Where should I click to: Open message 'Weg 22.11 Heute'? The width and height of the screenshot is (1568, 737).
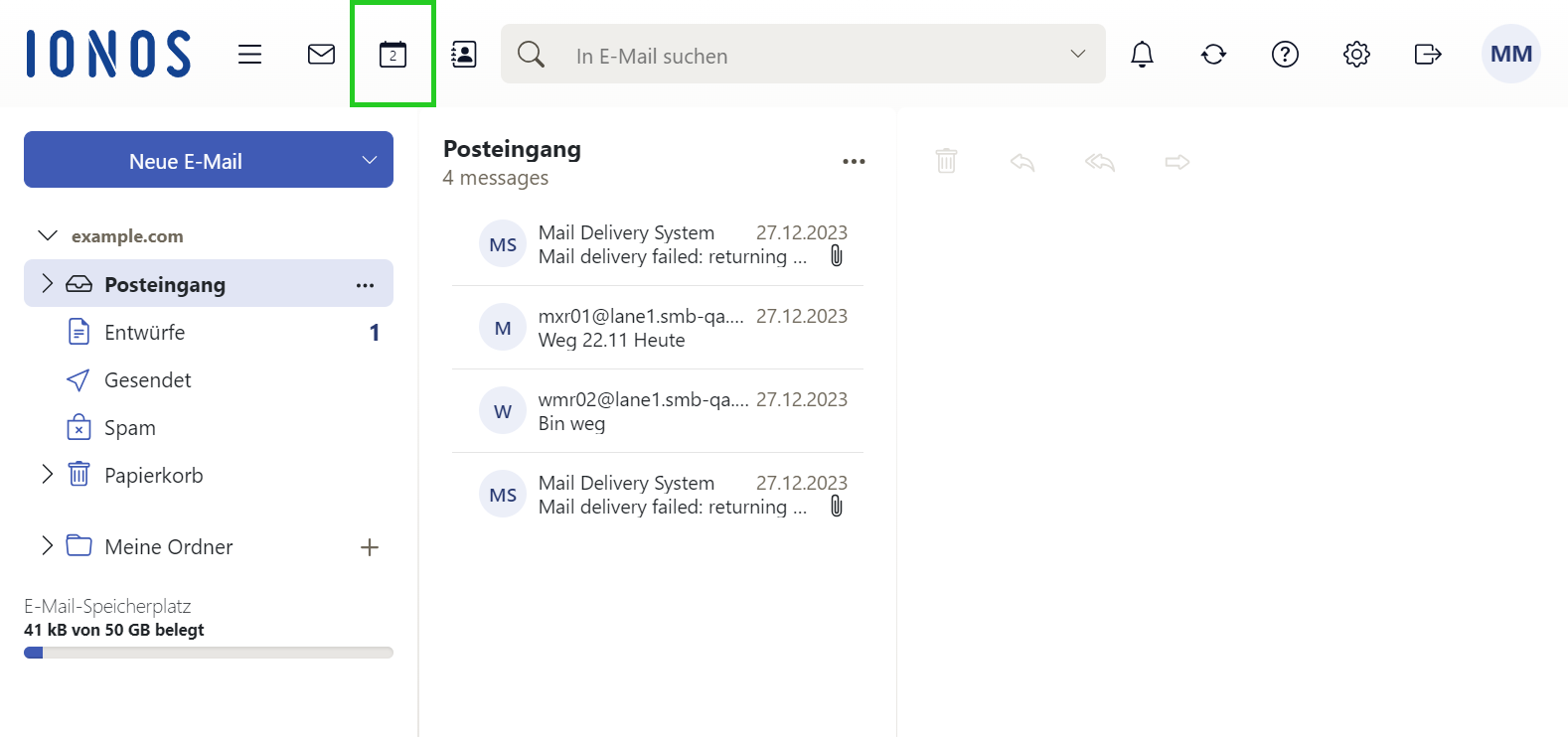click(658, 328)
